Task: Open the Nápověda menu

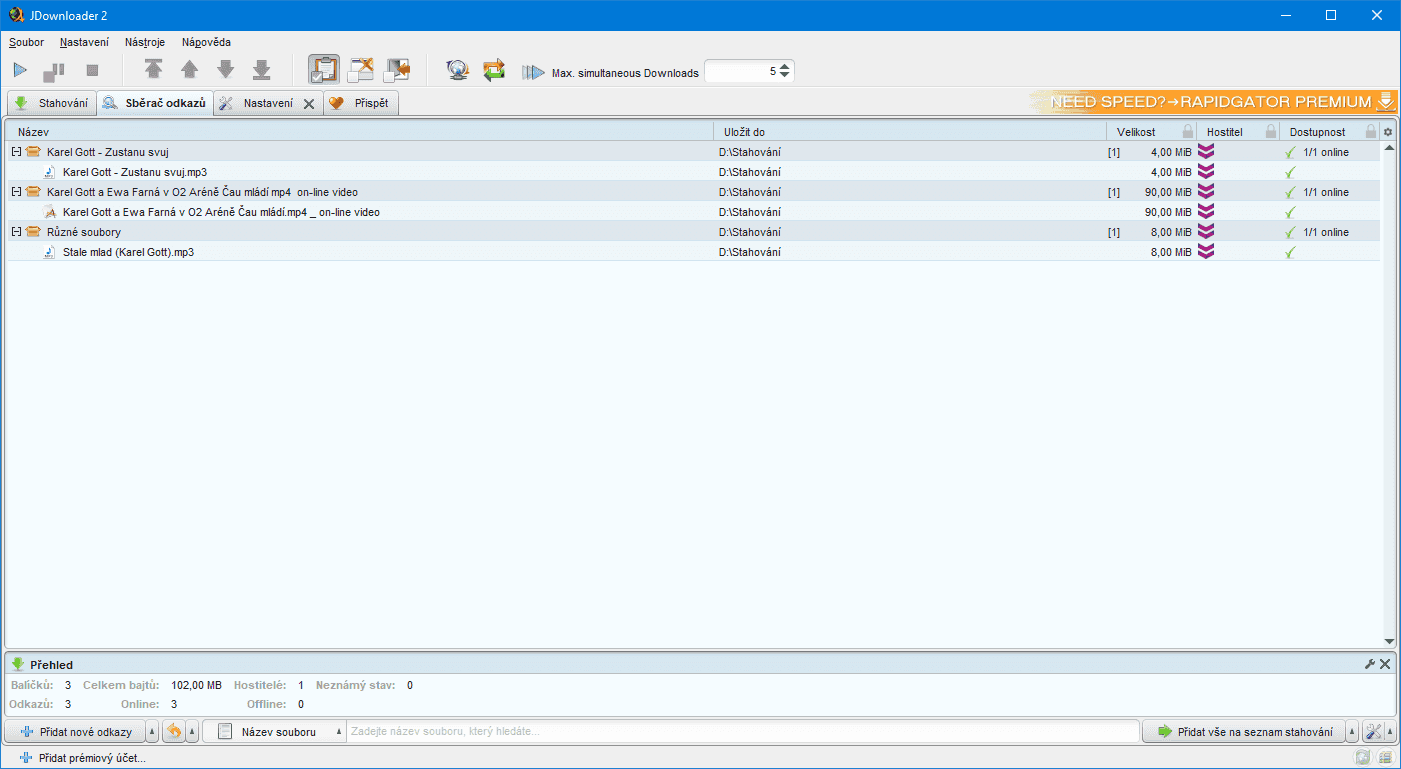Action: [206, 42]
